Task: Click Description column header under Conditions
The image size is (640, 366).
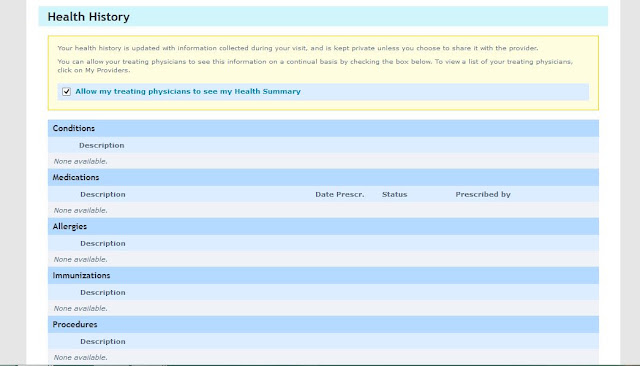Action: coord(102,145)
